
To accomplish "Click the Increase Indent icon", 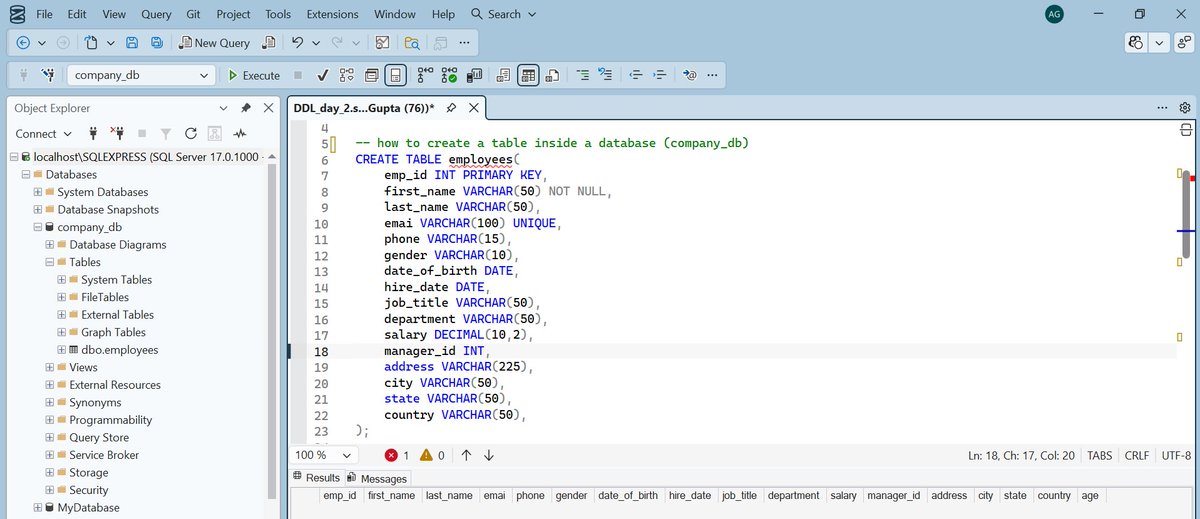I will point(659,75).
